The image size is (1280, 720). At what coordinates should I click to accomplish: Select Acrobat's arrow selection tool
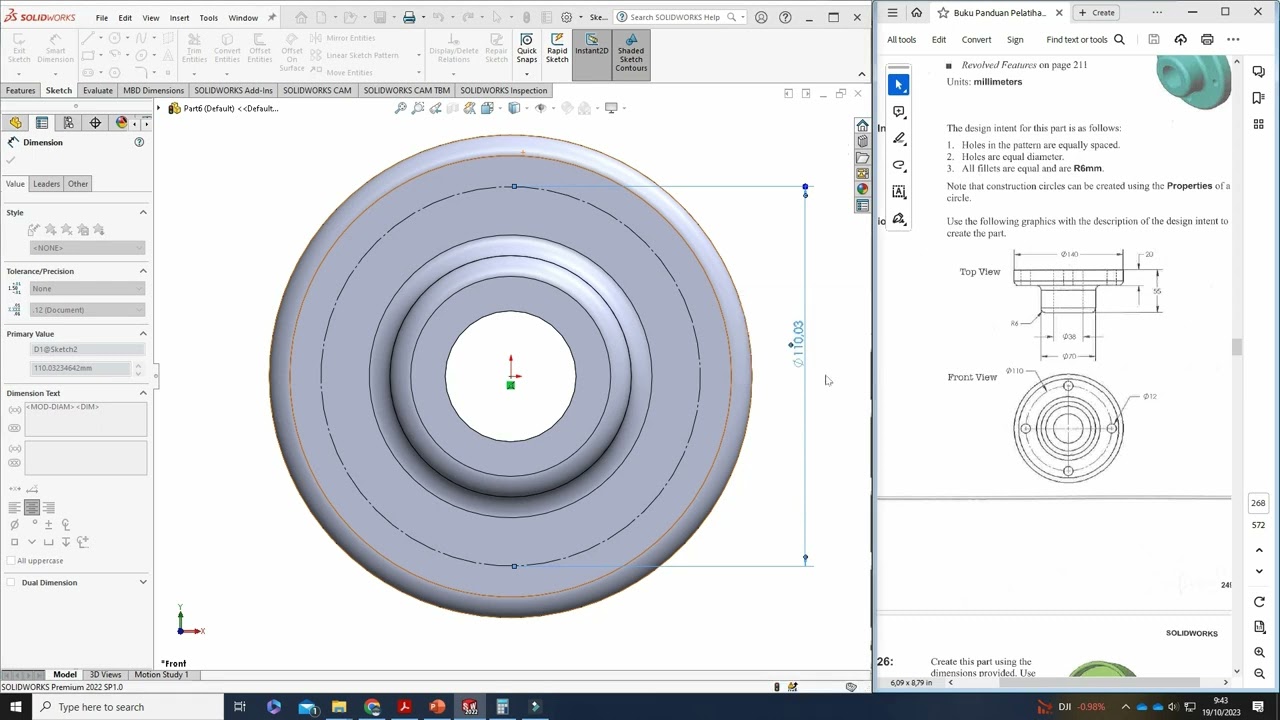point(898,84)
